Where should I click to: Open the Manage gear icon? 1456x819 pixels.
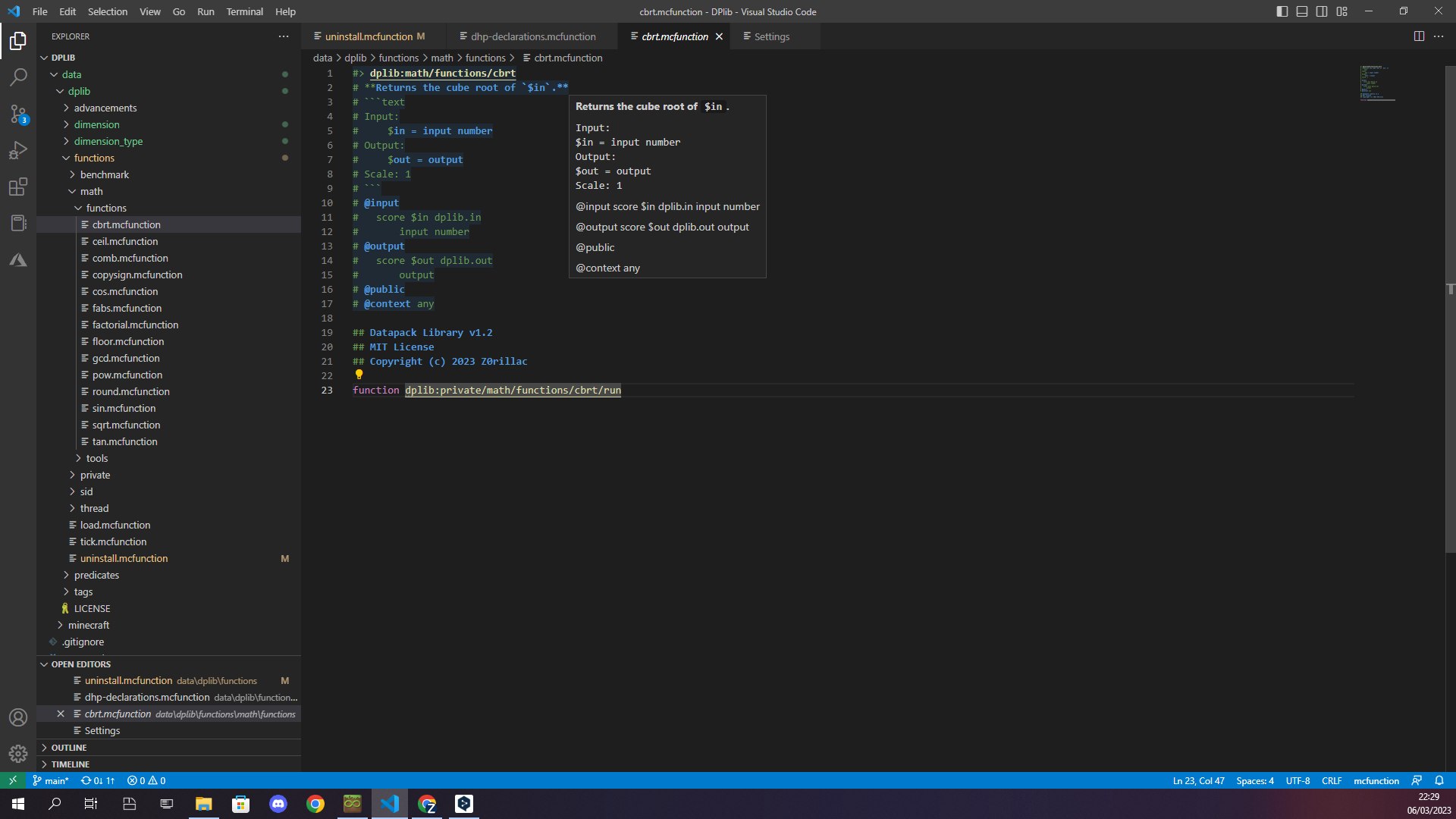(x=18, y=754)
